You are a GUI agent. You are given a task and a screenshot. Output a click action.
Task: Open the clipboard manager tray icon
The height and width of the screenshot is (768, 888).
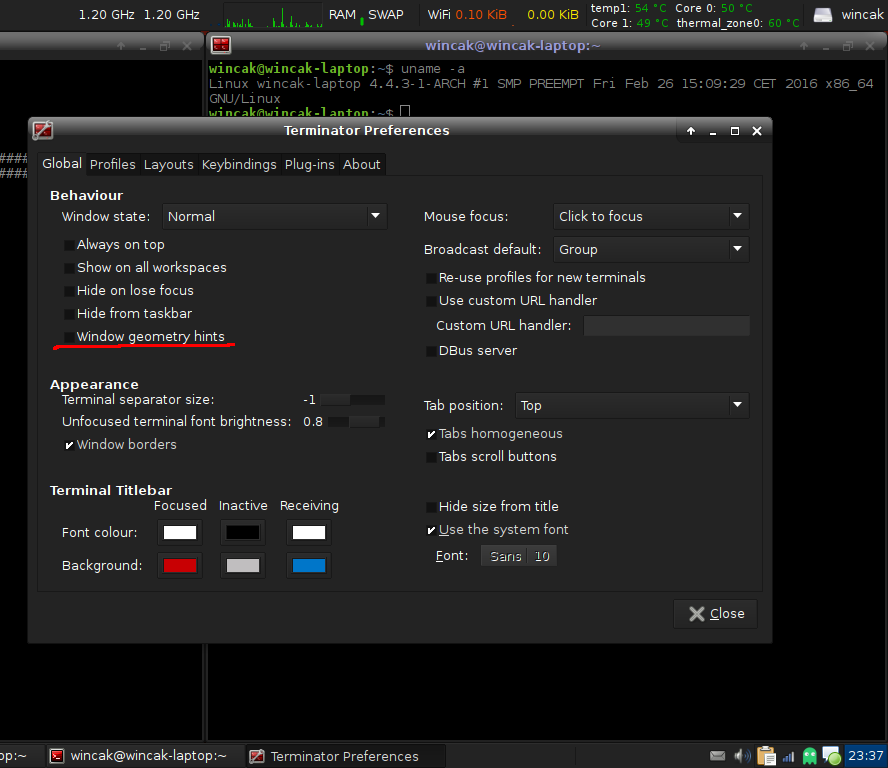click(x=766, y=756)
